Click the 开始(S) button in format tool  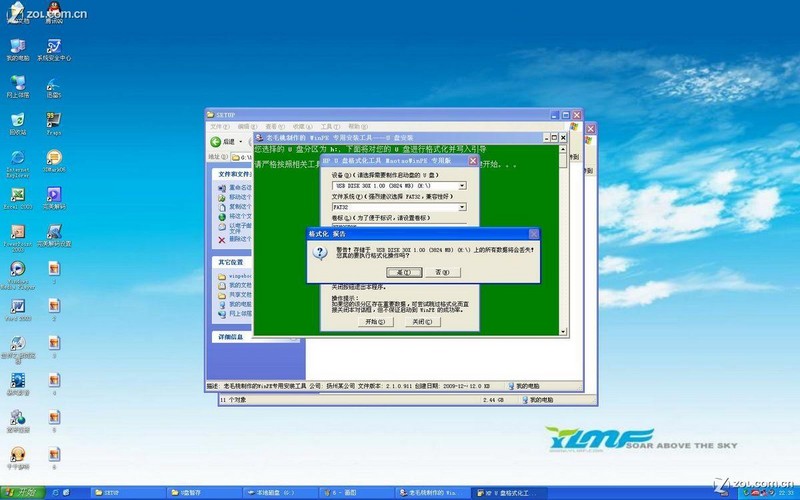click(x=376, y=322)
